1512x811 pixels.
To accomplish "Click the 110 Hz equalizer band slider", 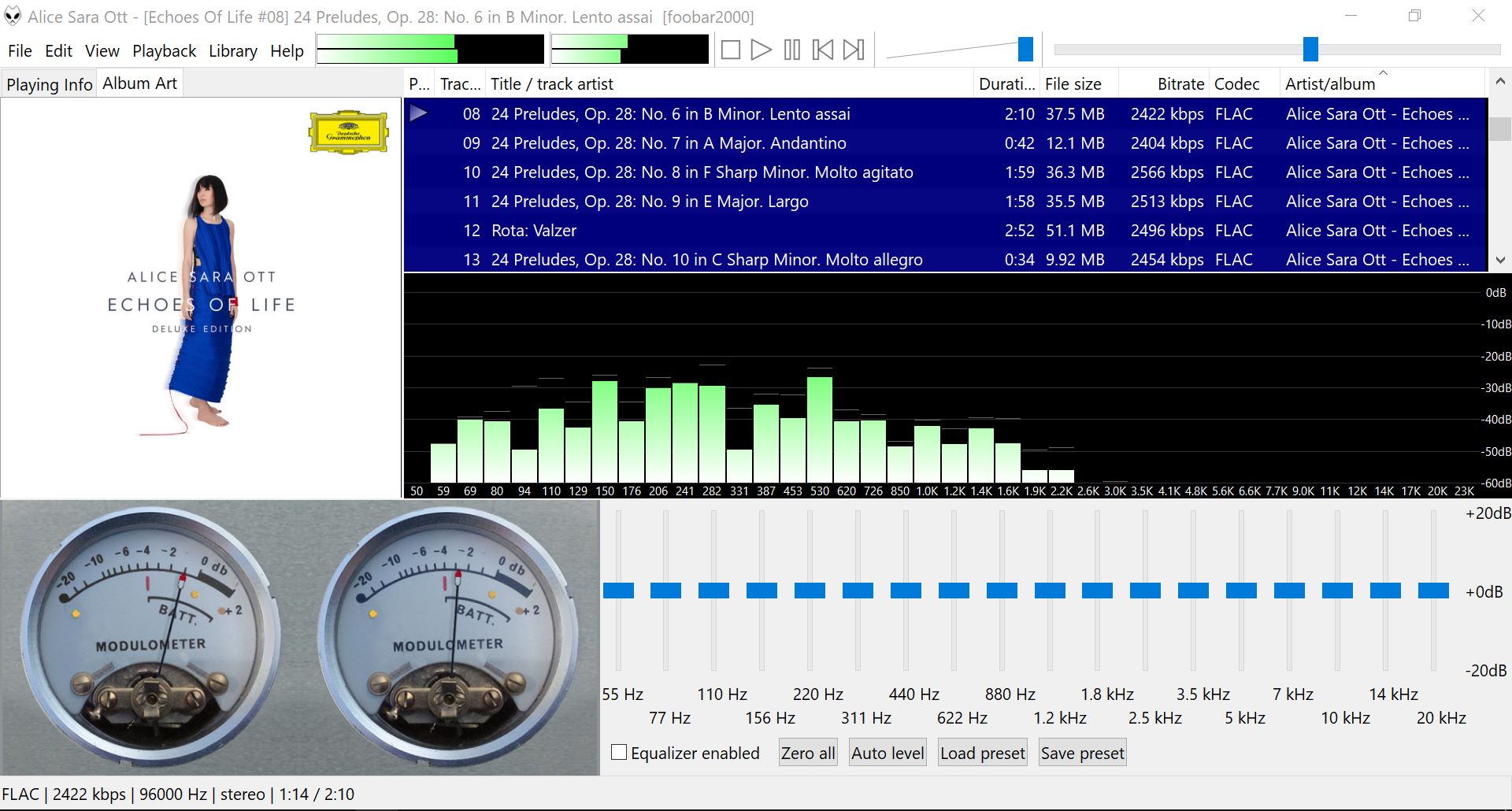I will point(714,591).
